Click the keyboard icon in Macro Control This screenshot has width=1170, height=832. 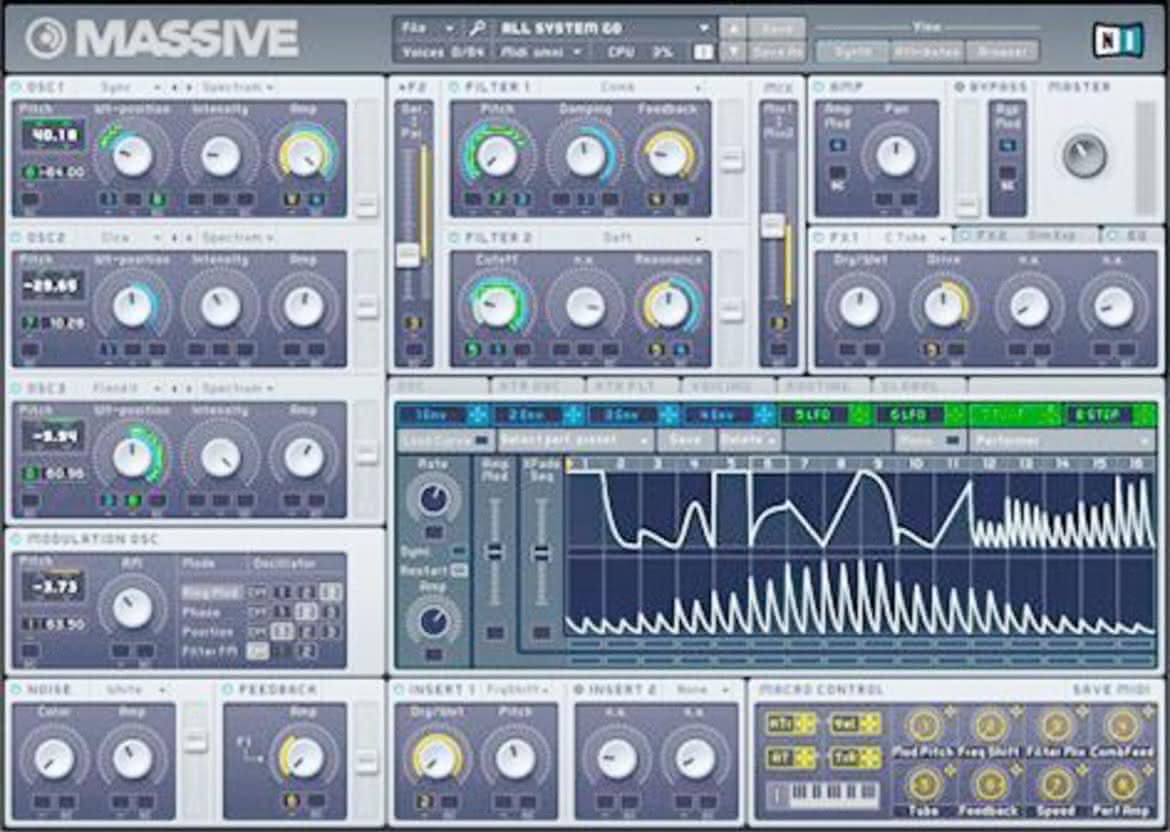click(824, 795)
